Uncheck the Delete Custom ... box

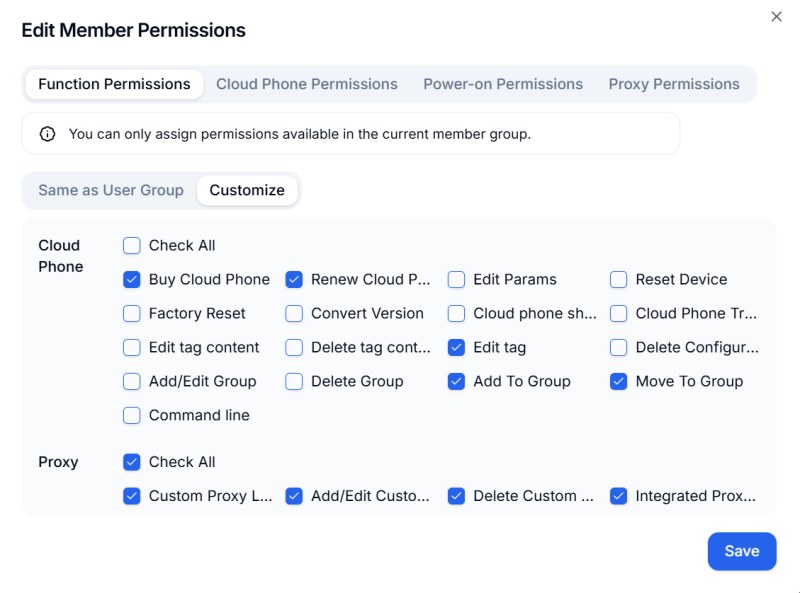click(456, 496)
